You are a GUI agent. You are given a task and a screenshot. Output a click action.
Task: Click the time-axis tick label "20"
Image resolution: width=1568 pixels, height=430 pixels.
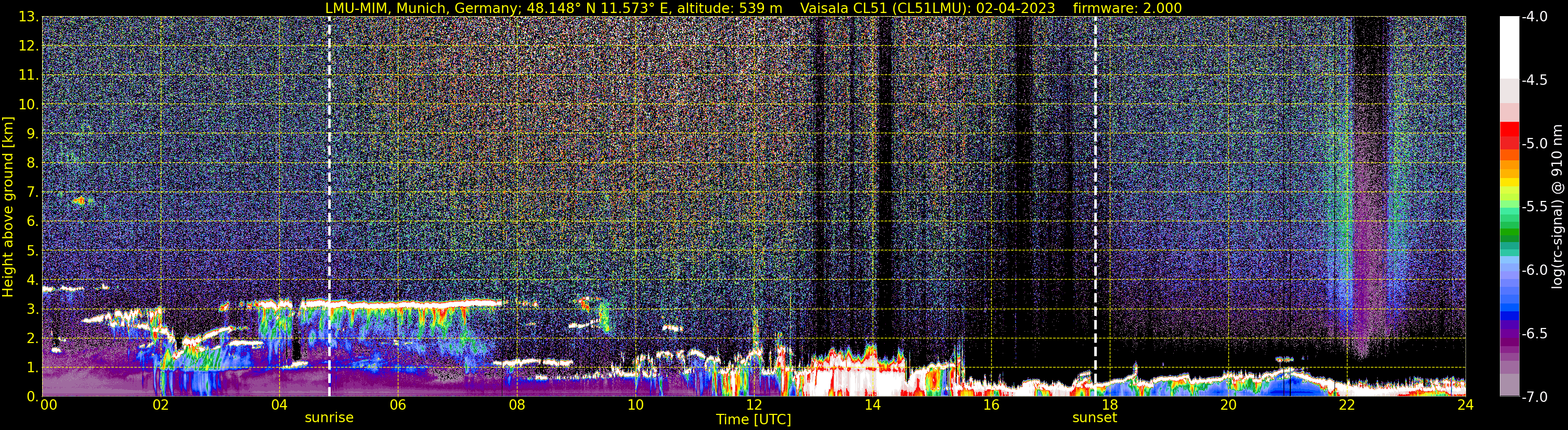click(x=1229, y=405)
